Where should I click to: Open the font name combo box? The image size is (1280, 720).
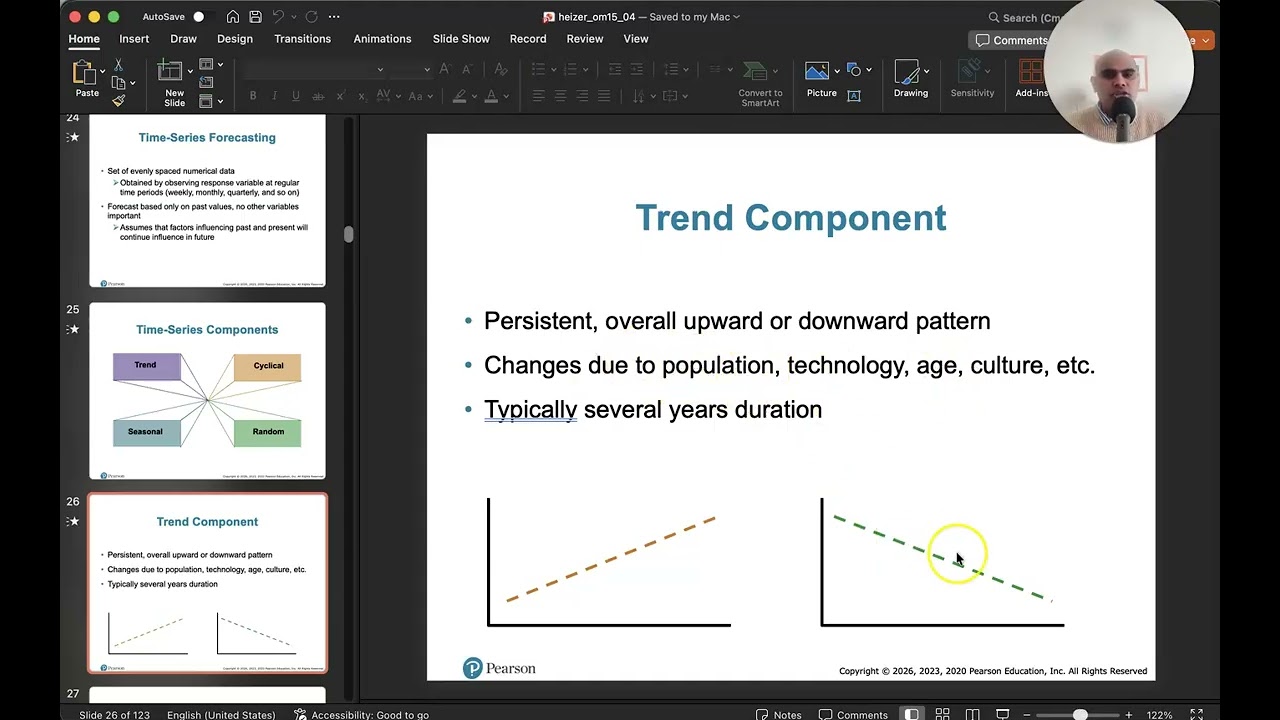click(314, 69)
